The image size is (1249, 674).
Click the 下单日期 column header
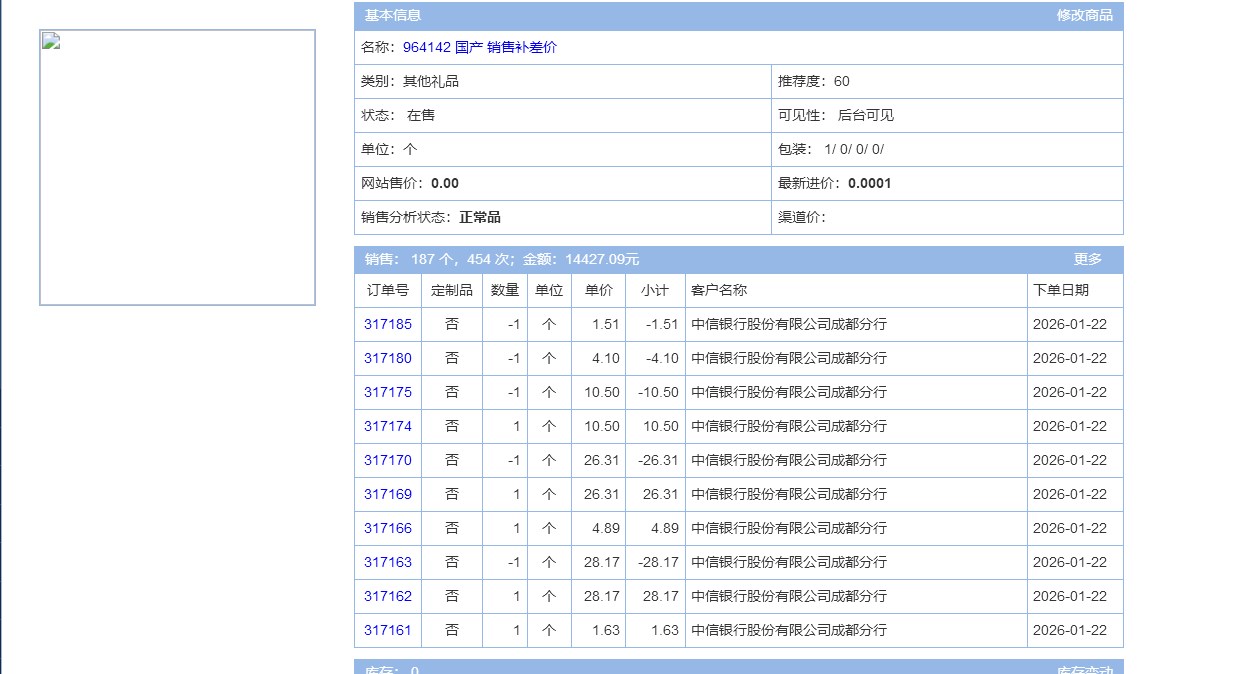tap(1060, 291)
